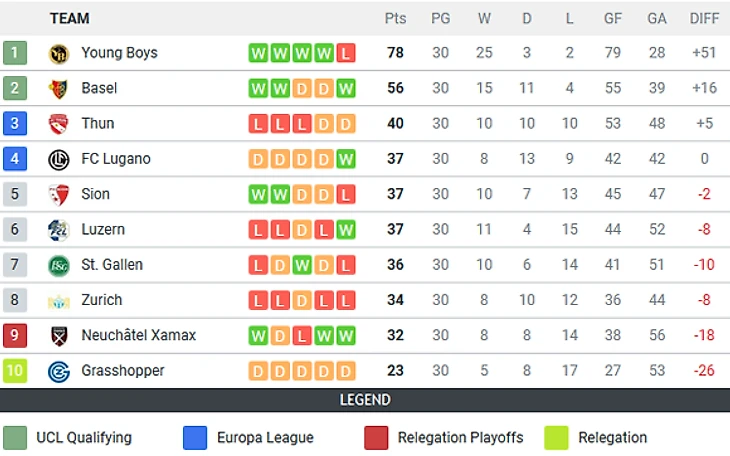Click the GF column header
730x456 pixels.
pos(613,18)
